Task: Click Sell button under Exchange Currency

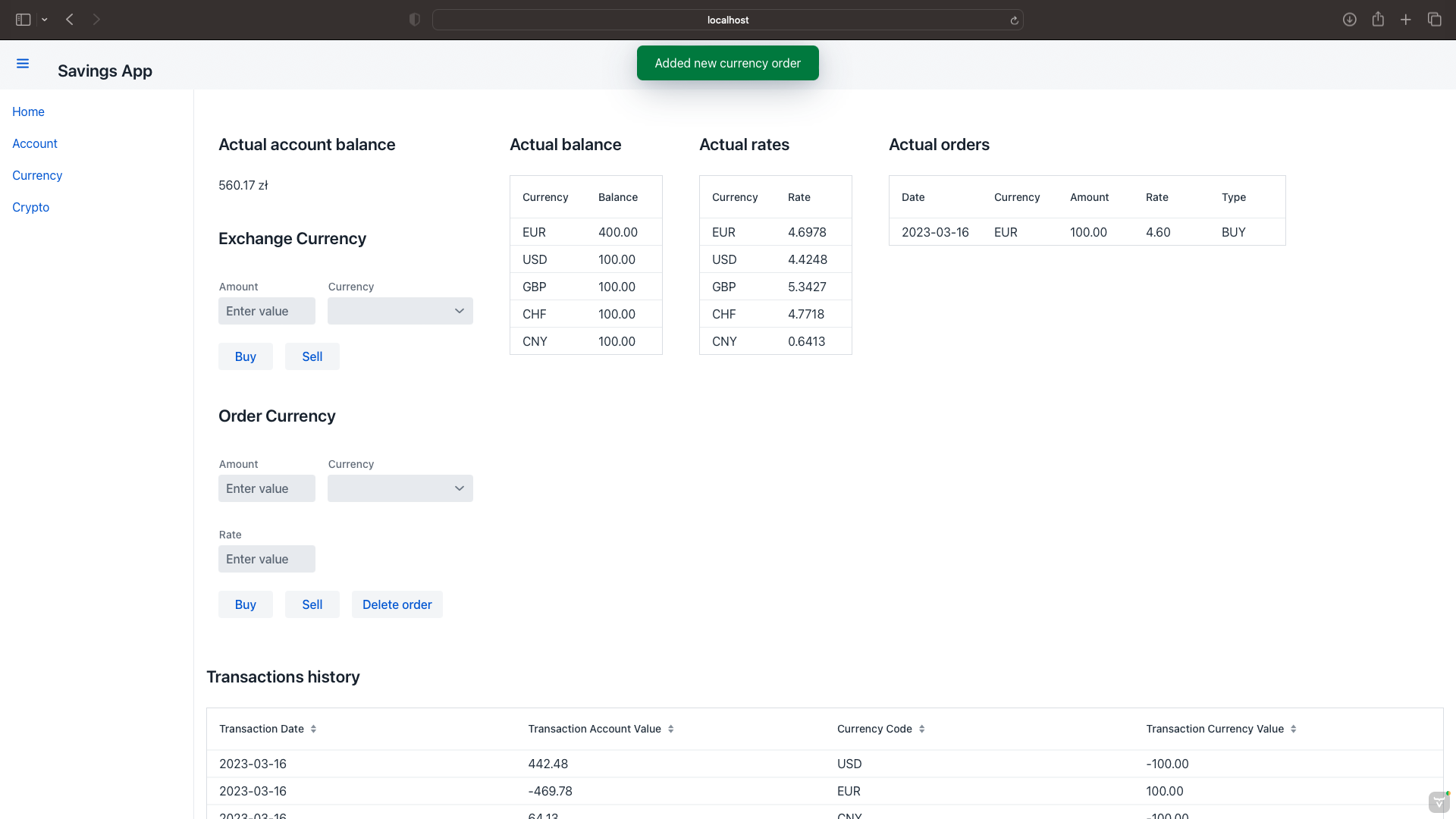Action: (x=312, y=356)
